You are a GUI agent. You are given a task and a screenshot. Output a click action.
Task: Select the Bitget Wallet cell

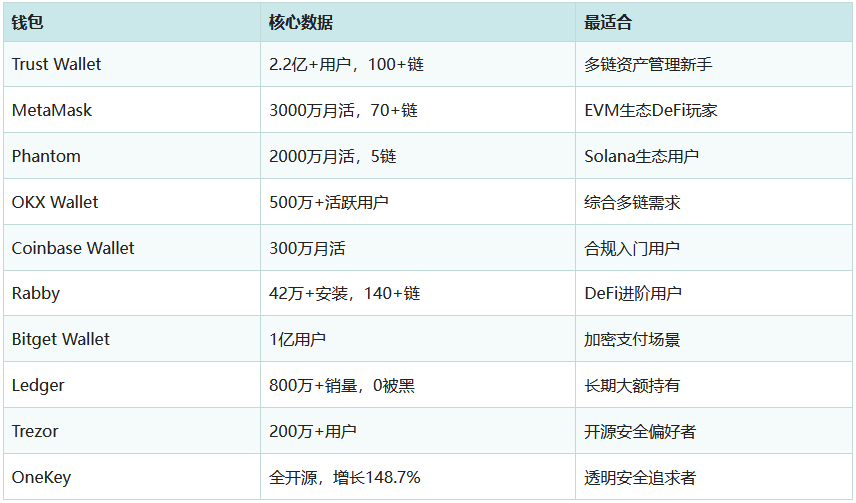132,339
